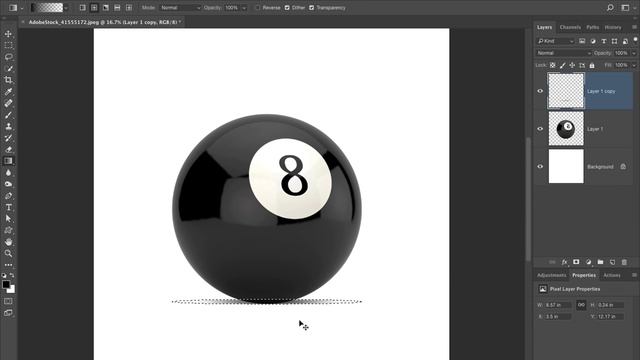The width and height of the screenshot is (640, 360).
Task: Toggle lock image pixels brush icon
Action: pos(562,65)
